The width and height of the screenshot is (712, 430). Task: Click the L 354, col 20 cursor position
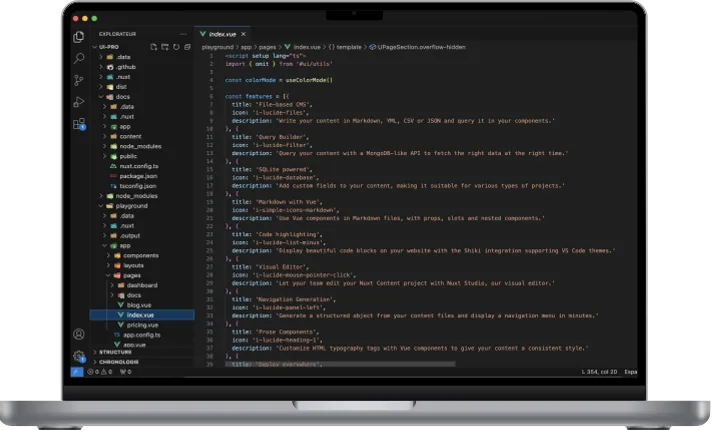599,372
